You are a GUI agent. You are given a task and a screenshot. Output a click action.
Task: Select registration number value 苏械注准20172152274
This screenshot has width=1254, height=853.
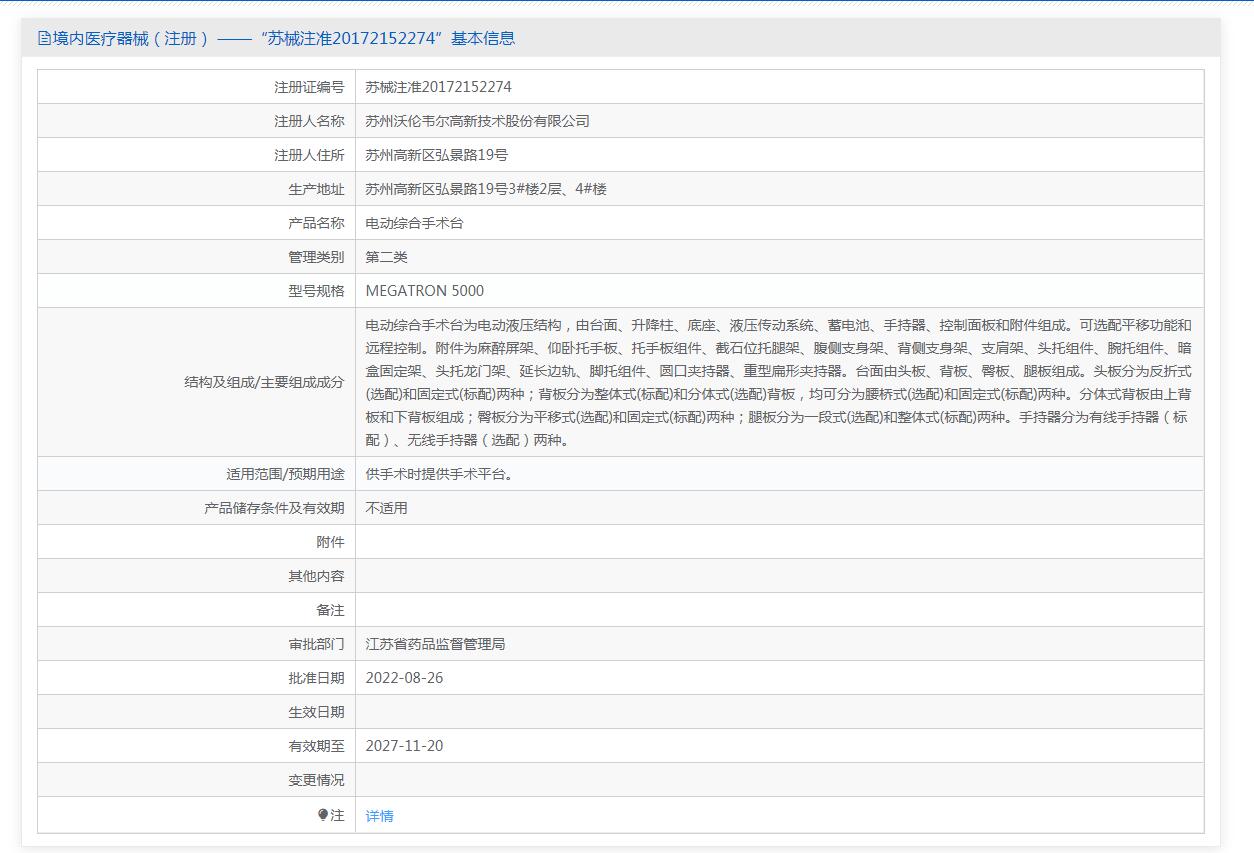pyautogui.click(x=438, y=87)
